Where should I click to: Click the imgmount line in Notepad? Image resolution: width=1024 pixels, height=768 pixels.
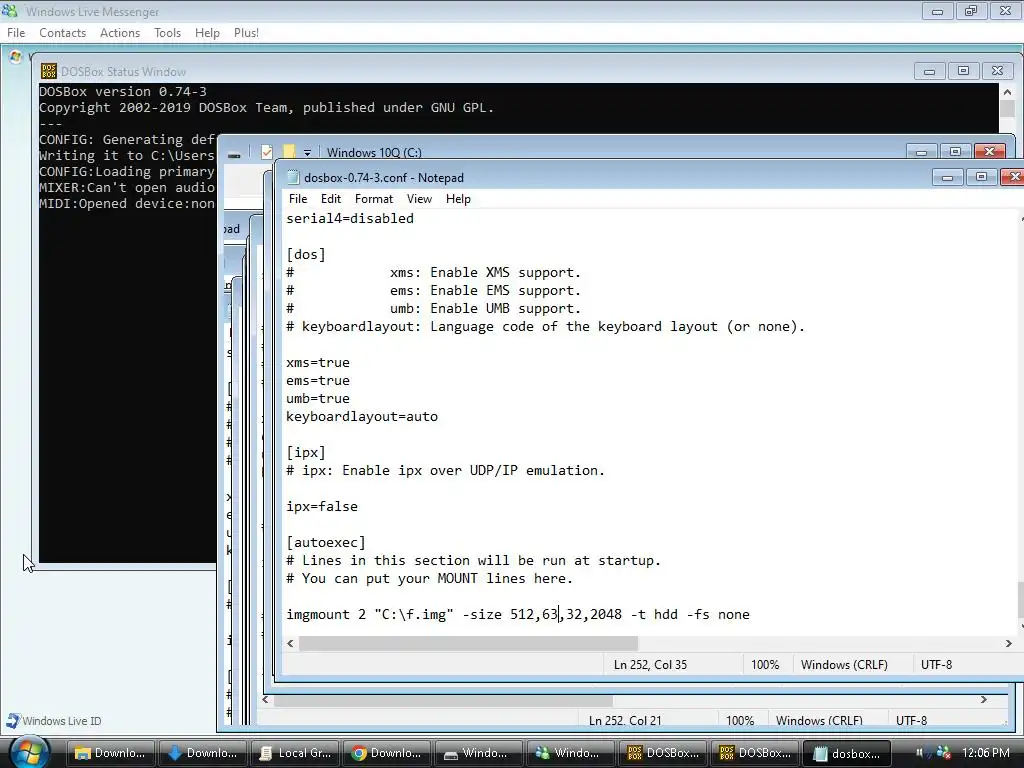coord(518,615)
